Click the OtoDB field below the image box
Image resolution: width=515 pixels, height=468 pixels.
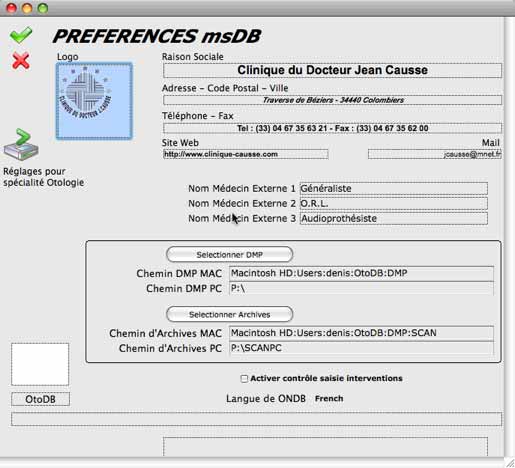[40, 399]
